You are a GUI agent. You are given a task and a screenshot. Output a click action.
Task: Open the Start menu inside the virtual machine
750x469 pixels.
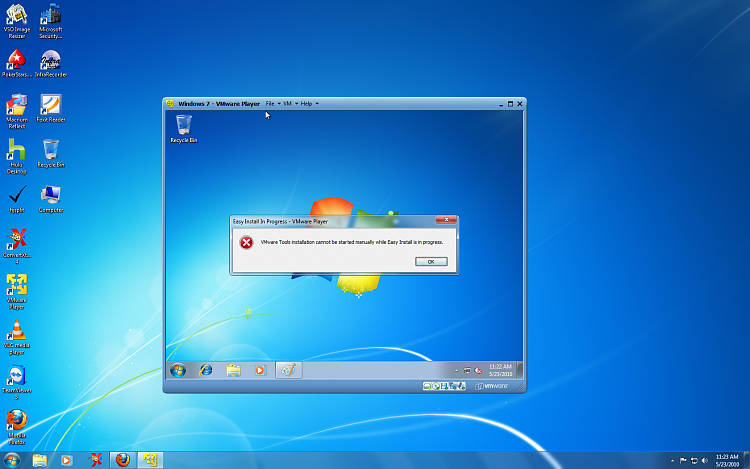[x=178, y=370]
